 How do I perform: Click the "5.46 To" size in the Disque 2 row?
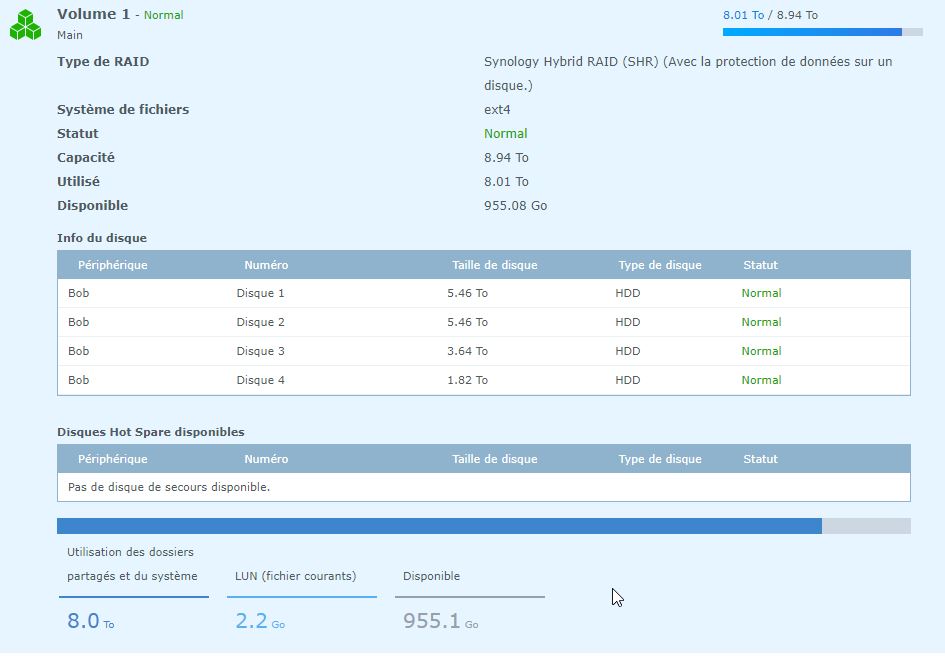[x=468, y=322]
